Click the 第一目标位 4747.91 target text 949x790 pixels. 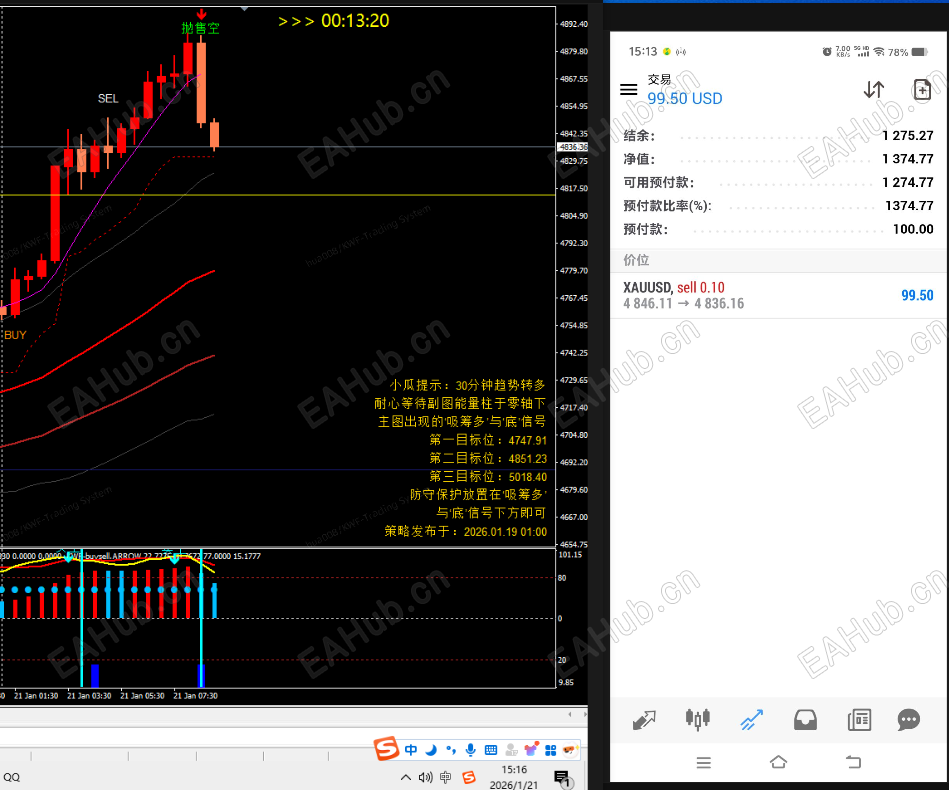click(x=488, y=440)
